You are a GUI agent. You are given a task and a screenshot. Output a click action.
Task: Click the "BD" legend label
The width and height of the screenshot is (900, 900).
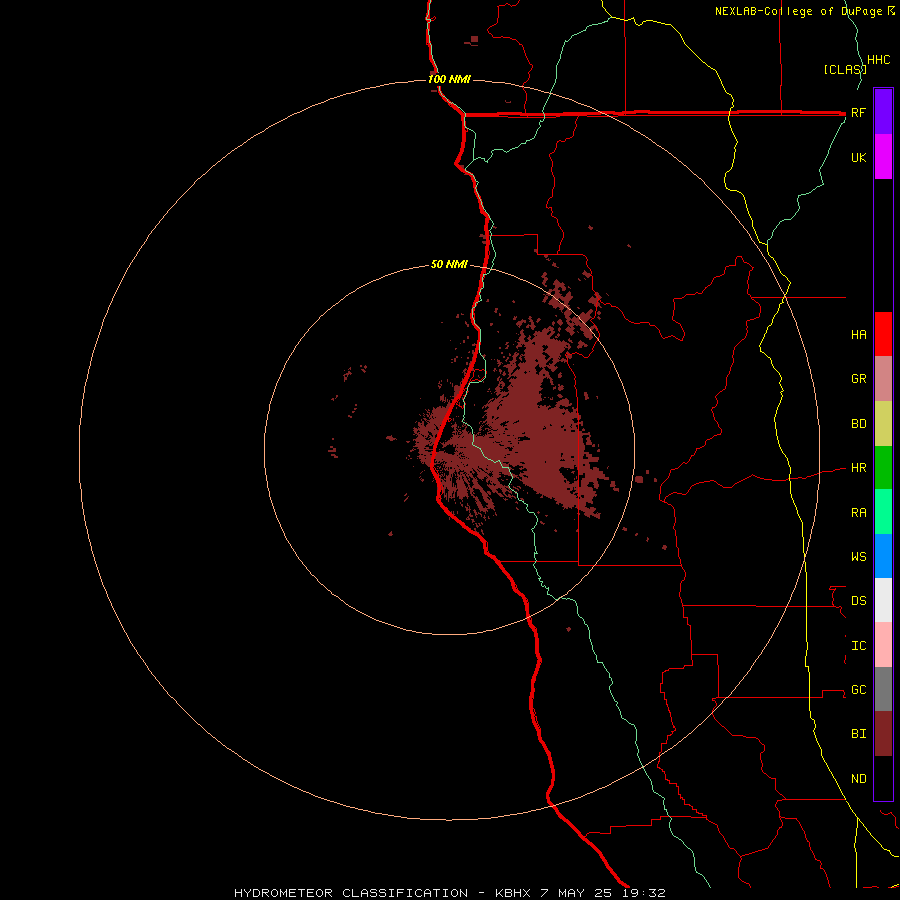point(858,424)
